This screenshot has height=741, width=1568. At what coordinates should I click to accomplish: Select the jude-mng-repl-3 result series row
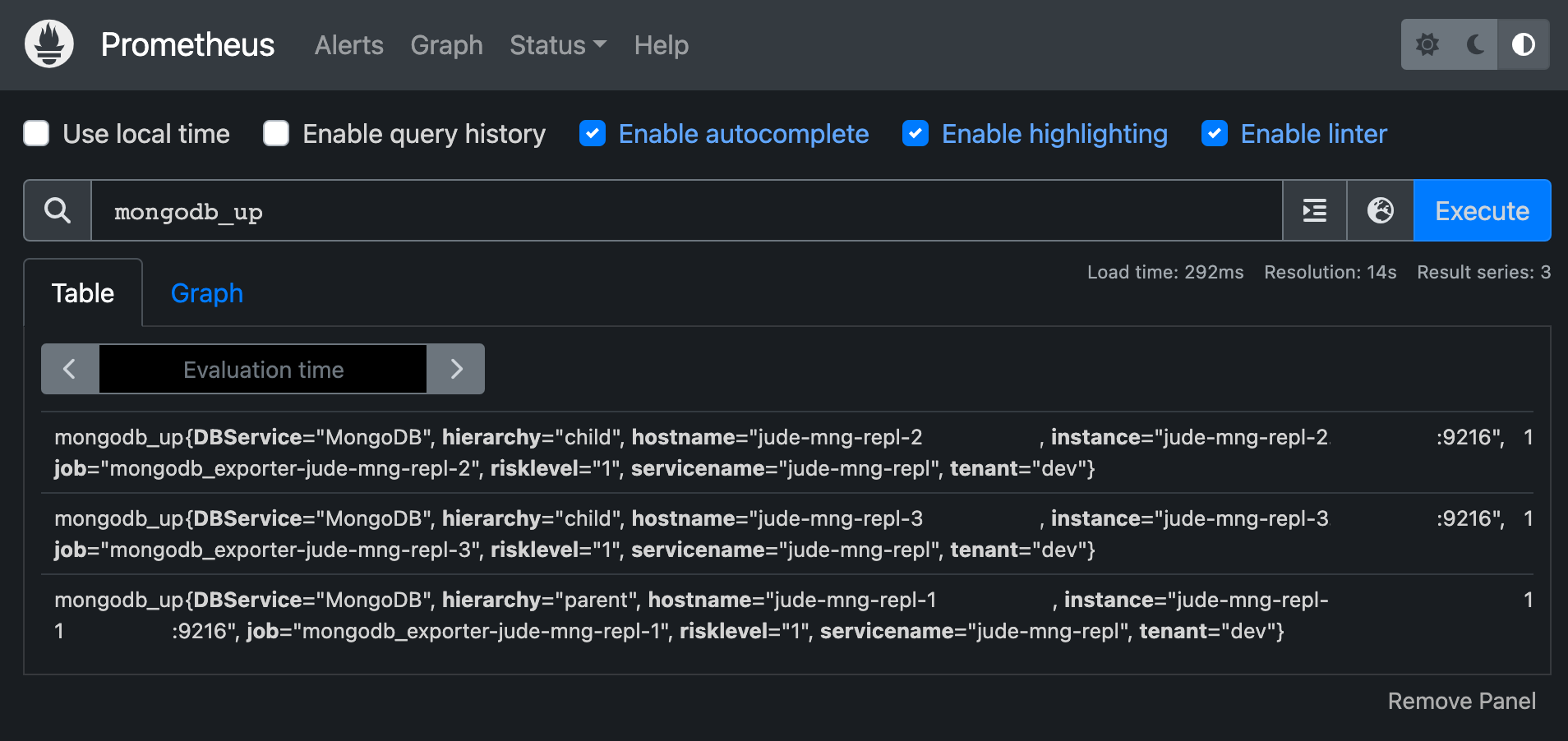[787, 534]
